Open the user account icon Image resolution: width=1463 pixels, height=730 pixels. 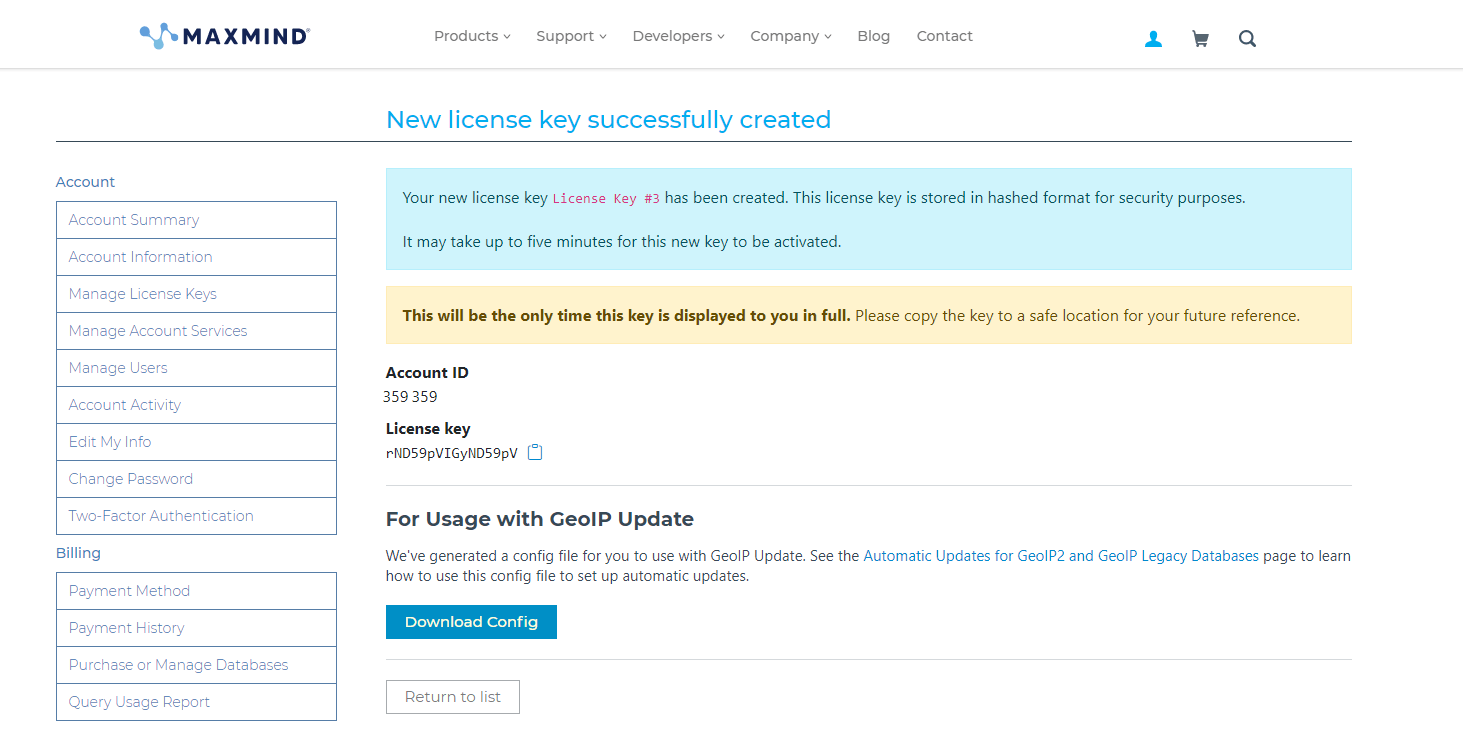tap(1153, 39)
